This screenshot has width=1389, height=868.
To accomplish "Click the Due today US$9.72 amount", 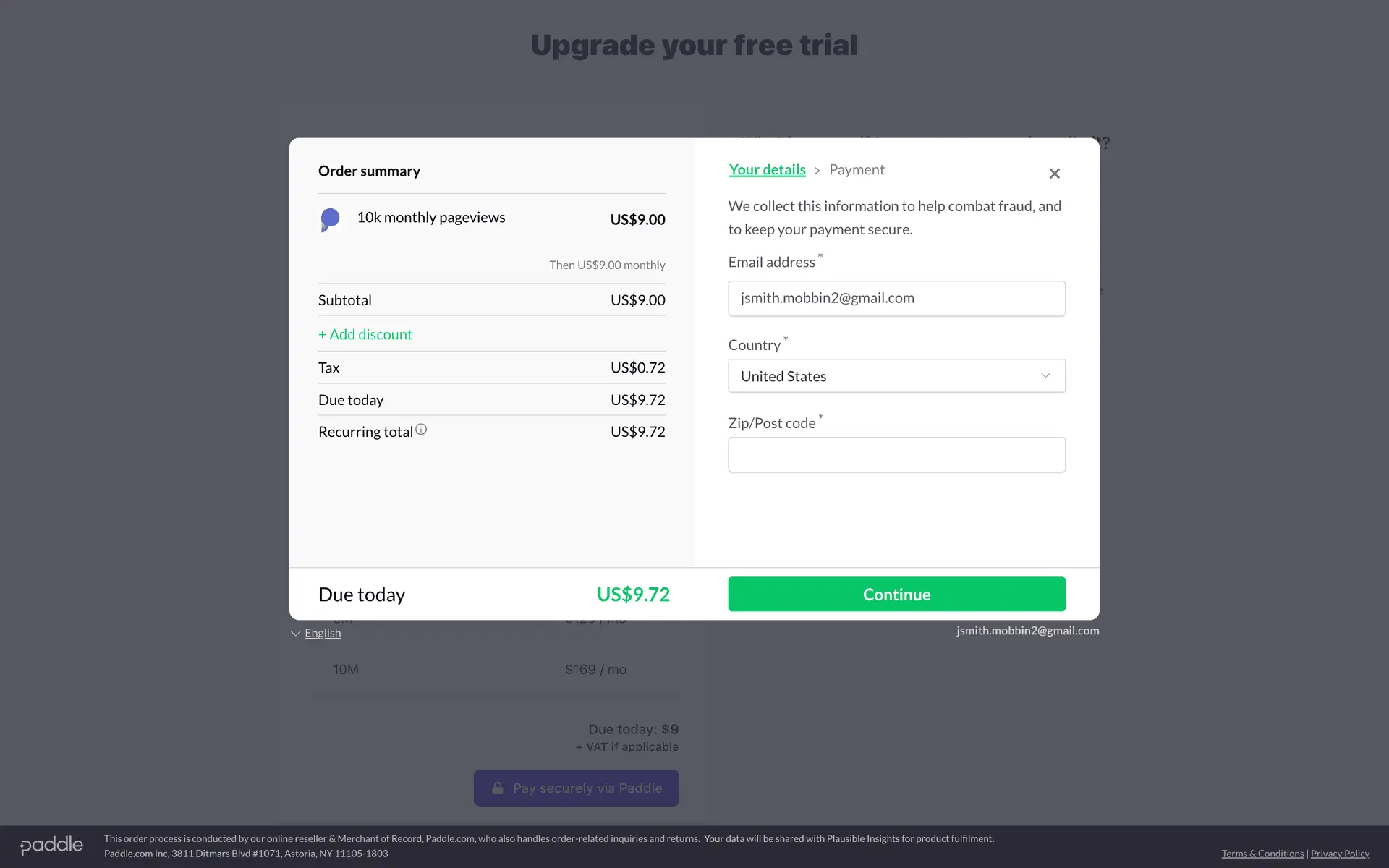I will [633, 595].
